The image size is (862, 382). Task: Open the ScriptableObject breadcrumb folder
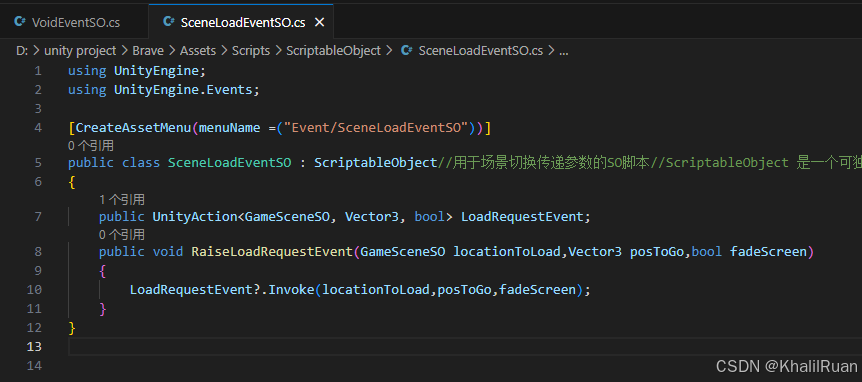[333, 51]
